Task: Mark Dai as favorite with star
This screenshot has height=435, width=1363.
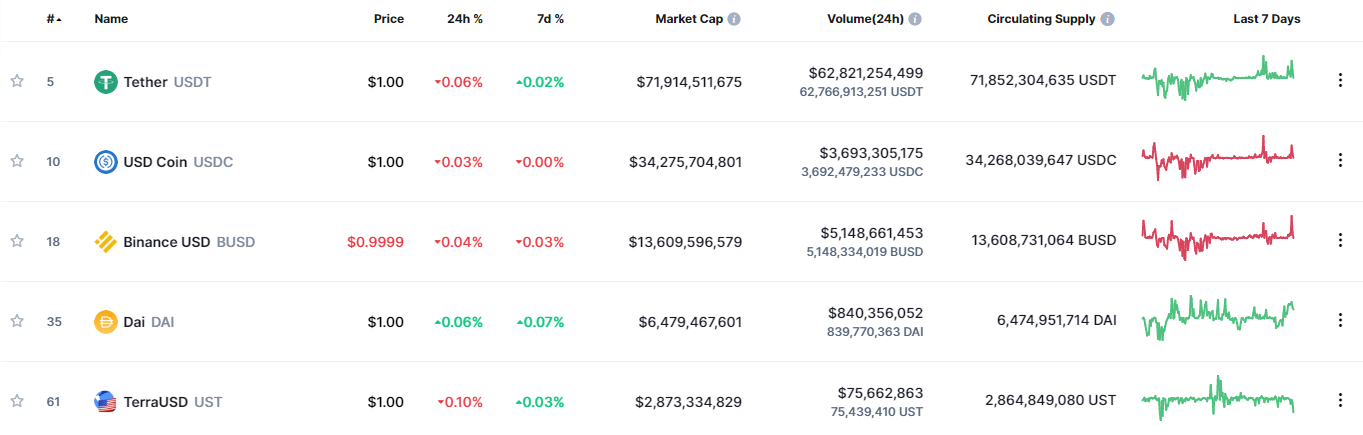Action: (x=17, y=322)
